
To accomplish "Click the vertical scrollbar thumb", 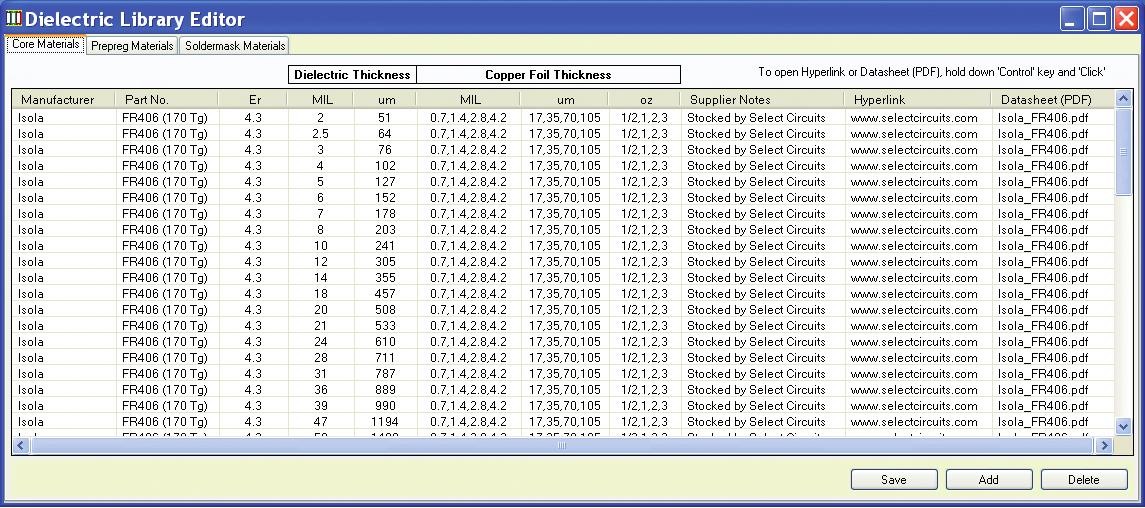I will [1123, 151].
